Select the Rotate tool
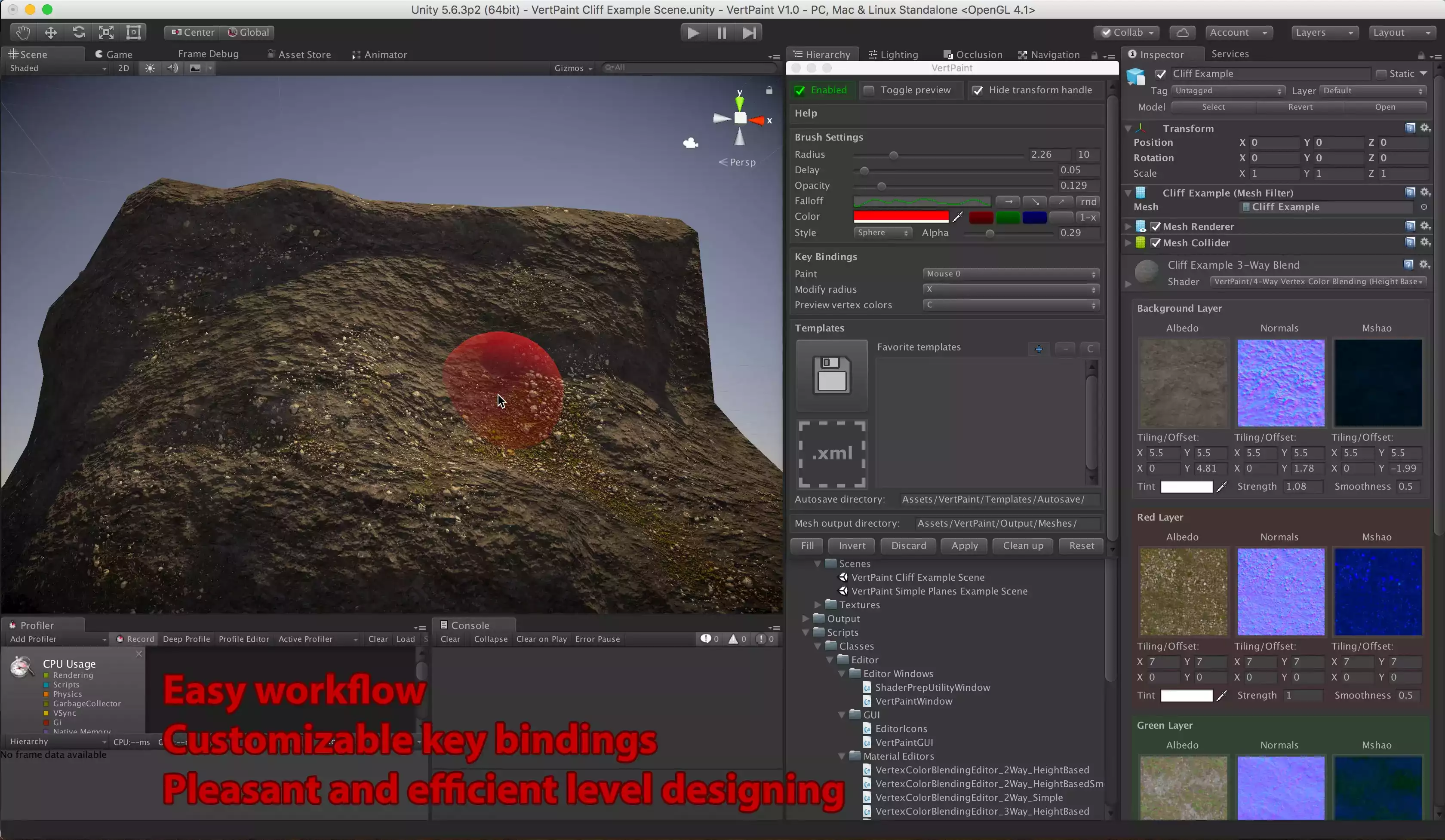This screenshot has width=1445, height=840. click(79, 33)
